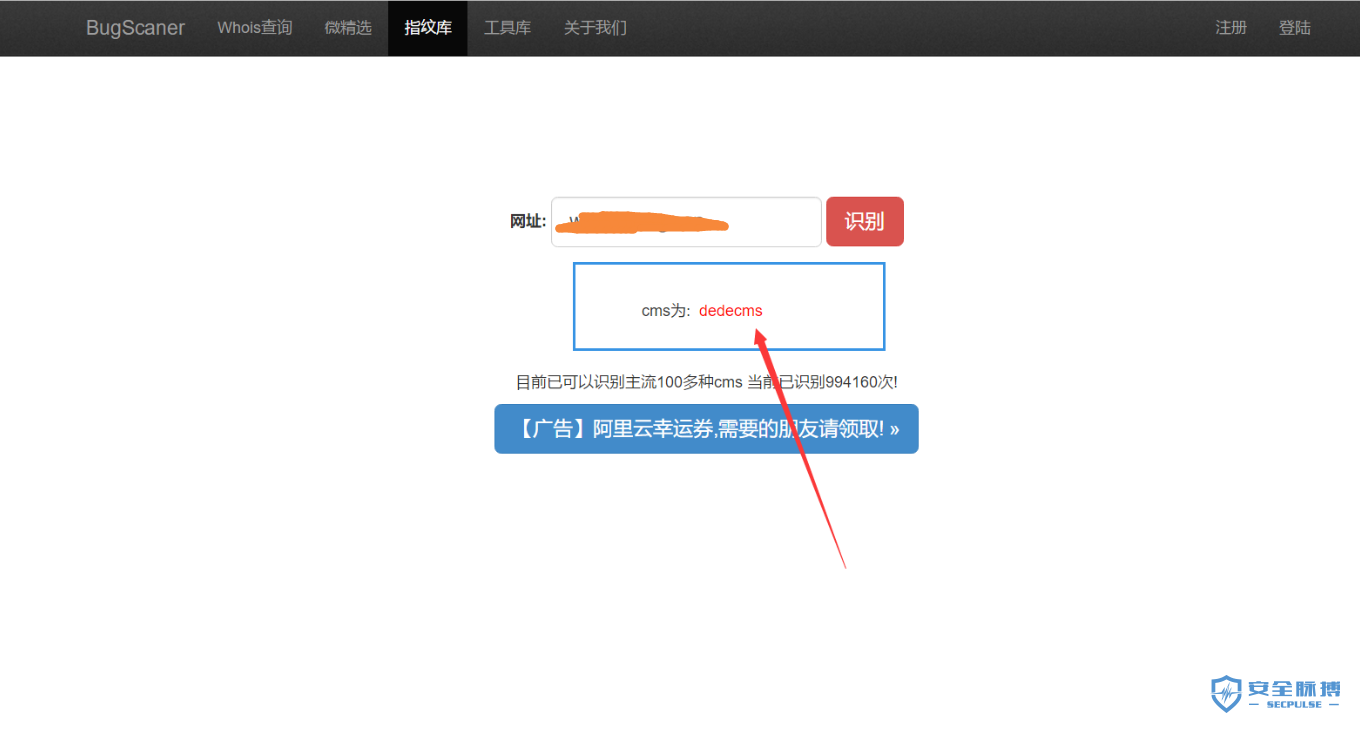Click the cms为: result label
Screen dimensions: 1360x729
pyautogui.click(x=666, y=311)
